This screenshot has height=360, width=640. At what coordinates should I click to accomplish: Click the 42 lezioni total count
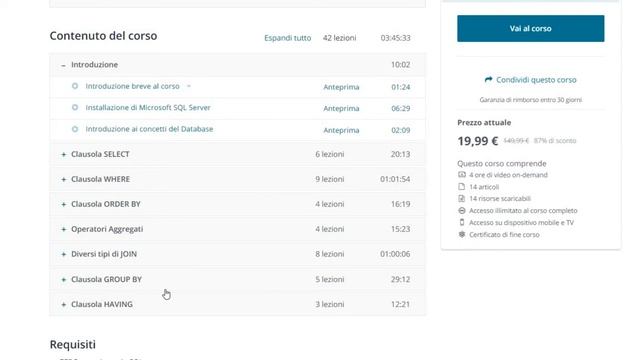(x=339, y=38)
